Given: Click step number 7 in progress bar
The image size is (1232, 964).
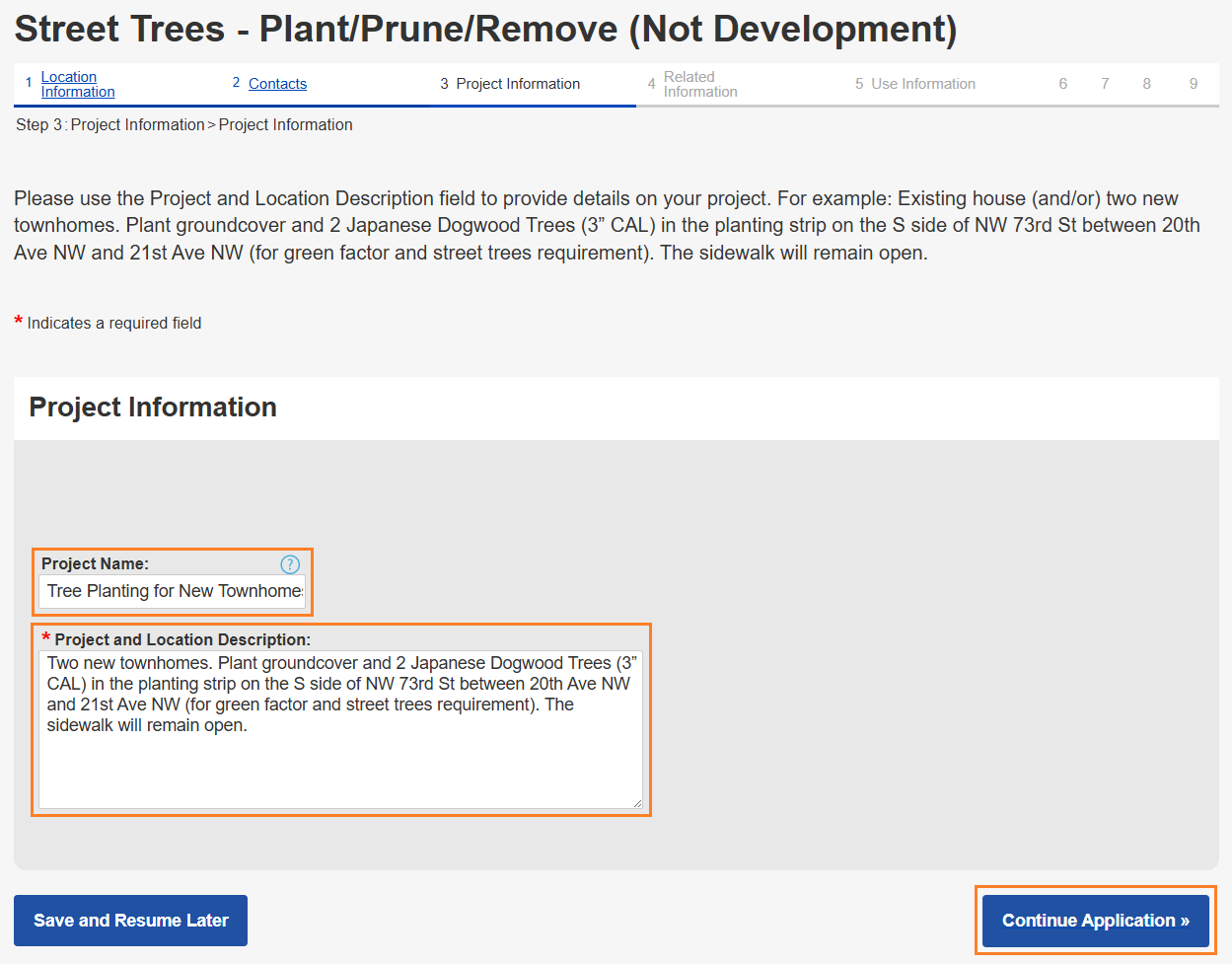Looking at the screenshot, I should click(x=1105, y=84).
